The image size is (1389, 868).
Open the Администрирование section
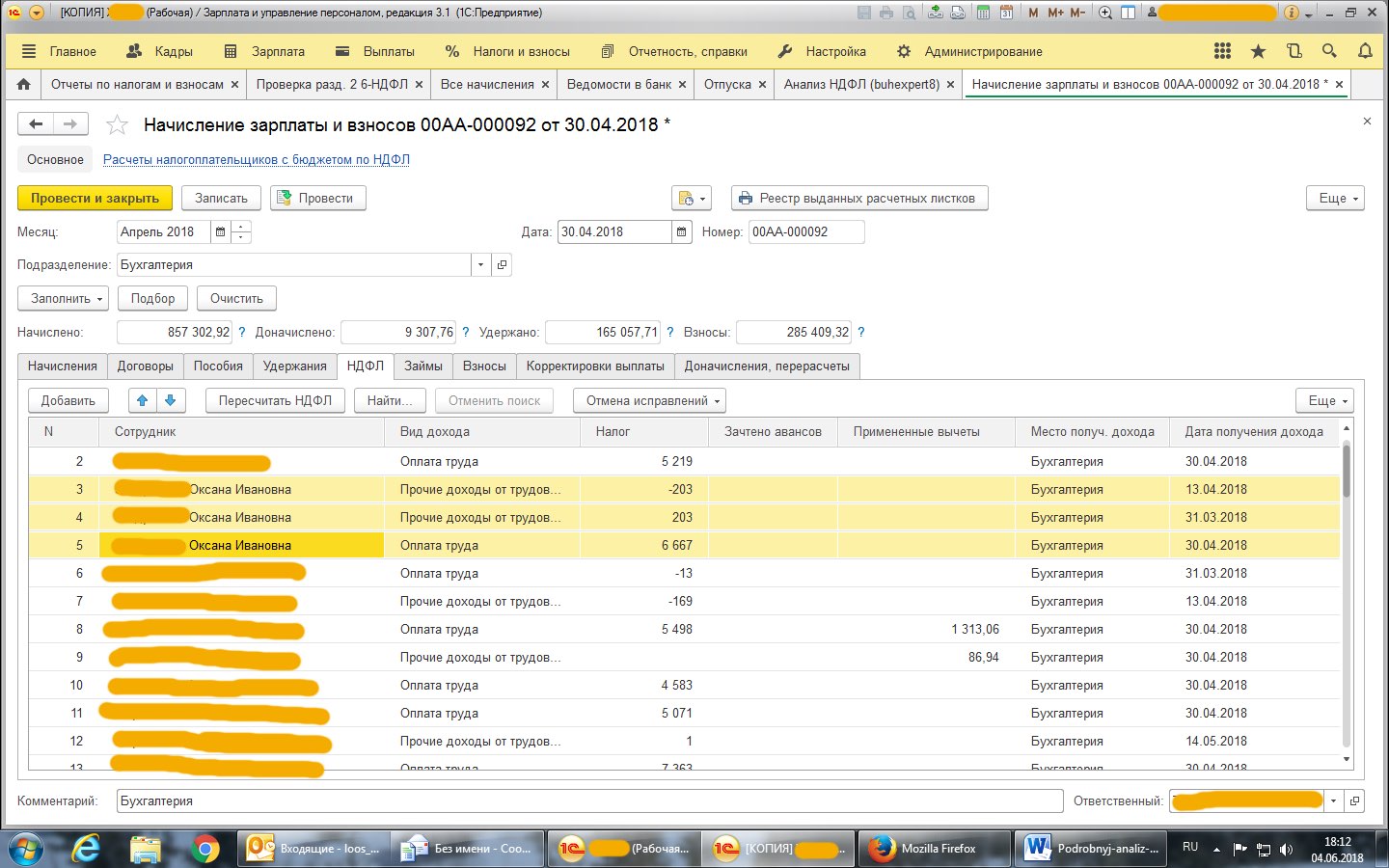[969, 51]
